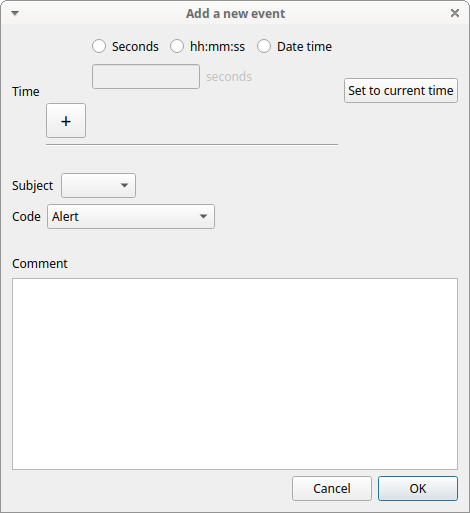Cancel the new event dialog
Image resolution: width=470 pixels, height=513 pixels.
coord(332,489)
